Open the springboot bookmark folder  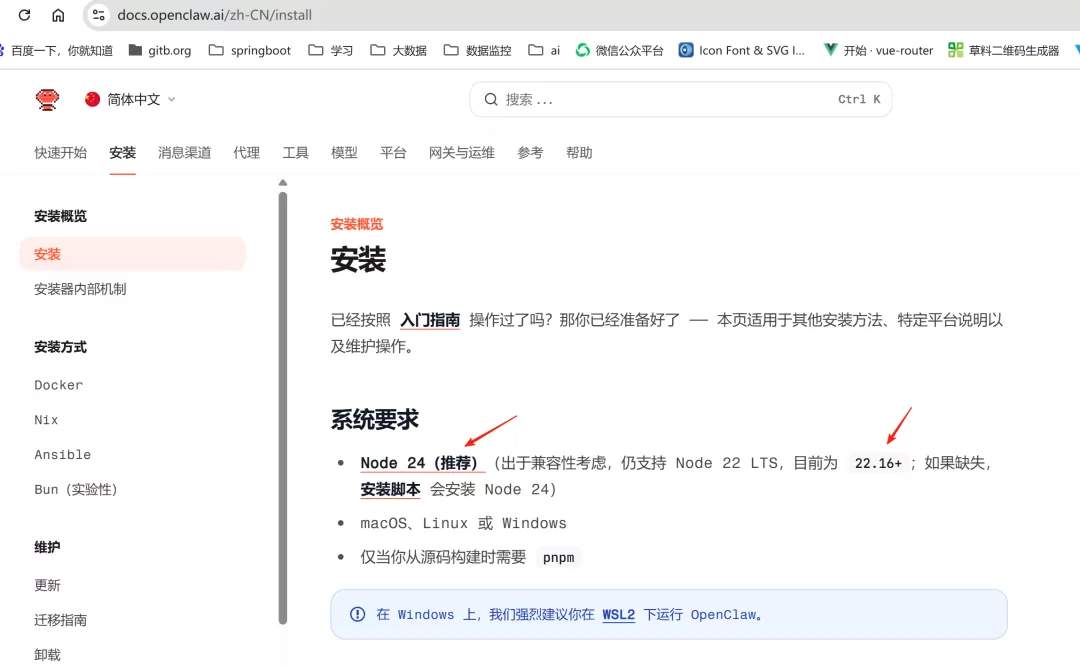click(x=250, y=50)
